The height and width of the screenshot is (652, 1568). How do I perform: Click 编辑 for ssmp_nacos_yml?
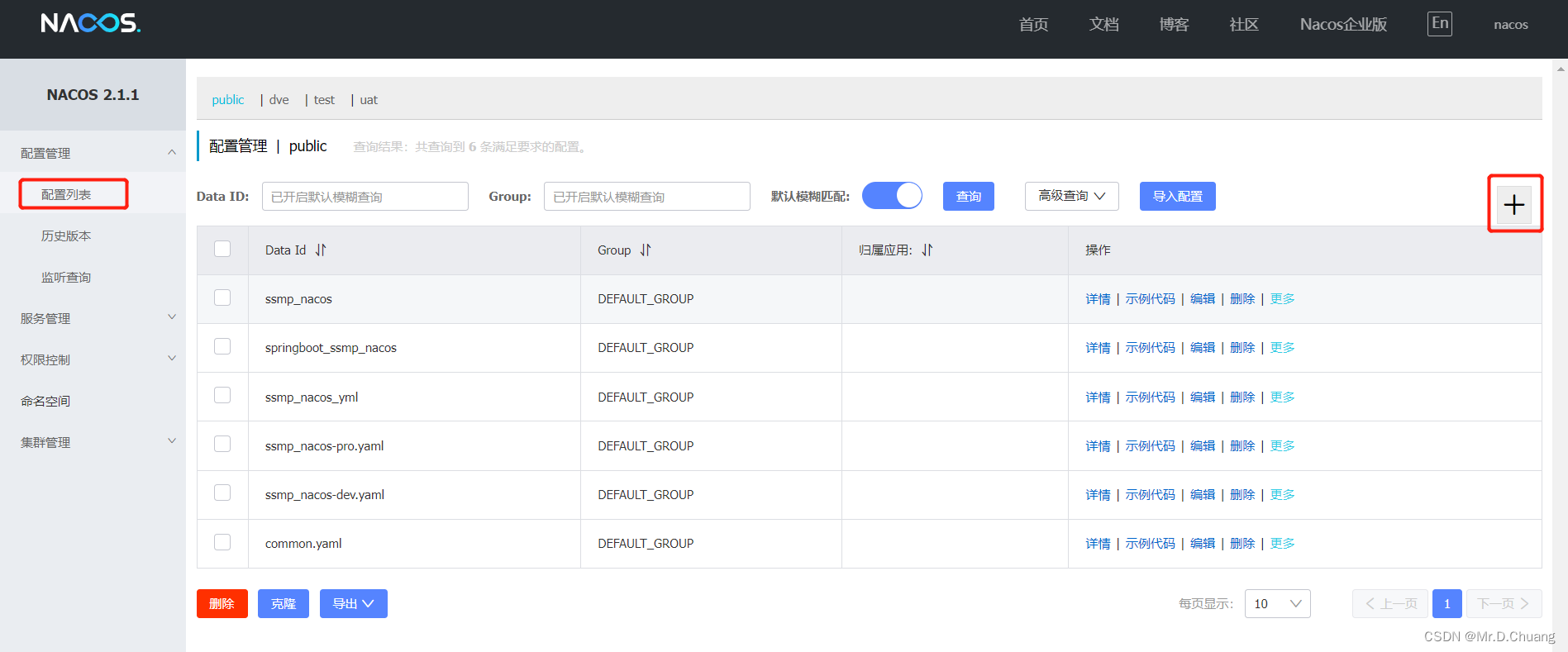click(x=1203, y=397)
